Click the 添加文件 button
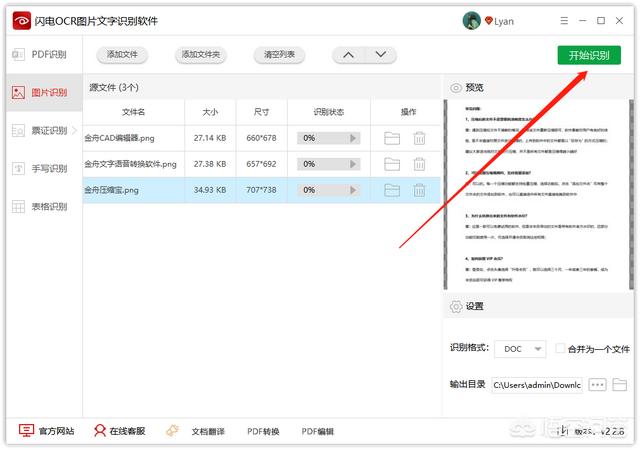 [x=122, y=55]
